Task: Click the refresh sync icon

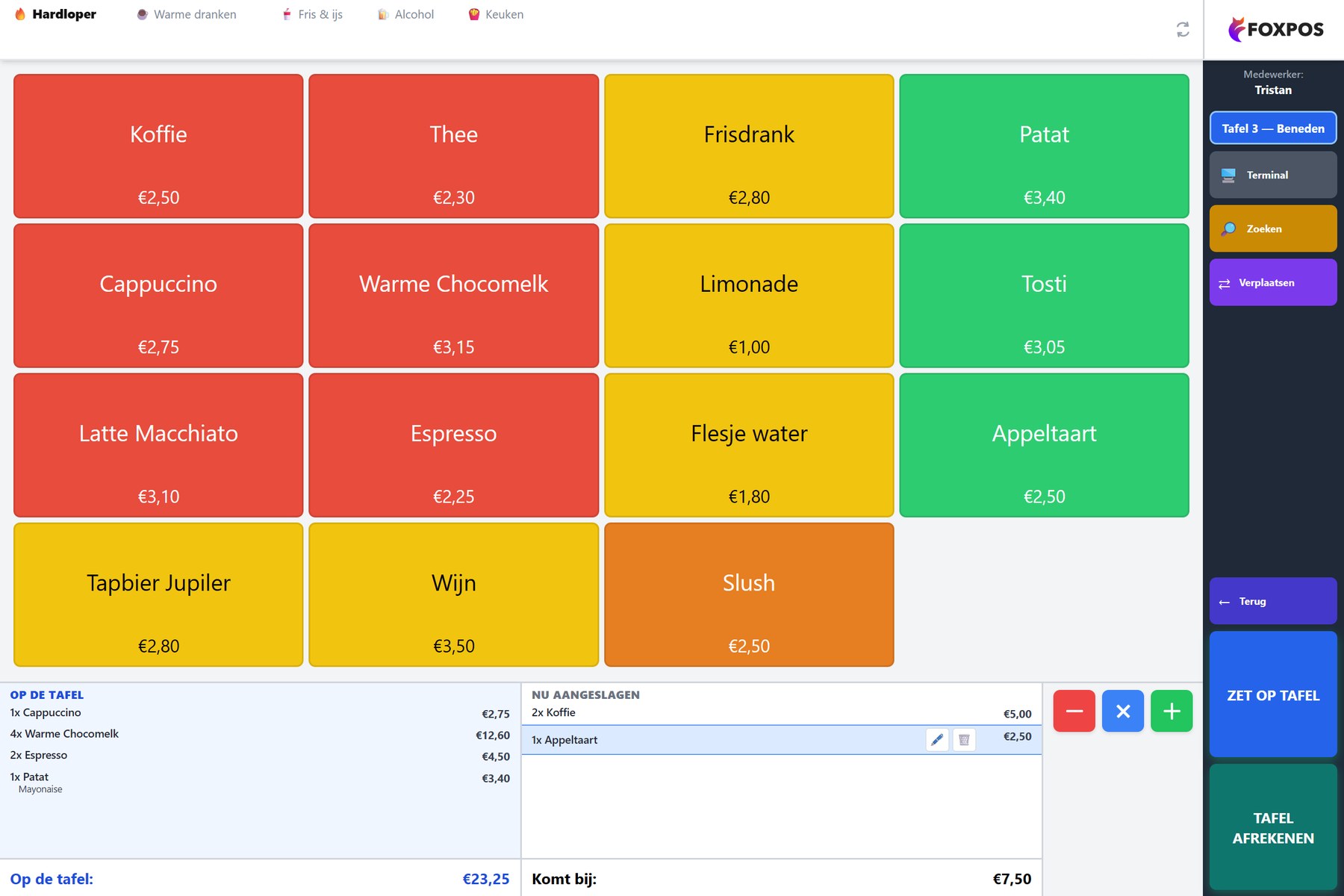Action: click(1183, 30)
